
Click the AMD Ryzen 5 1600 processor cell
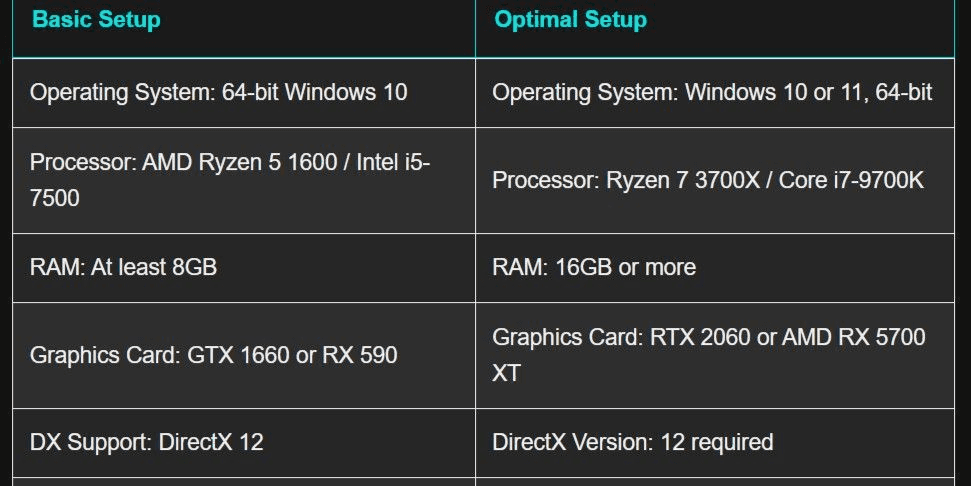tap(244, 180)
